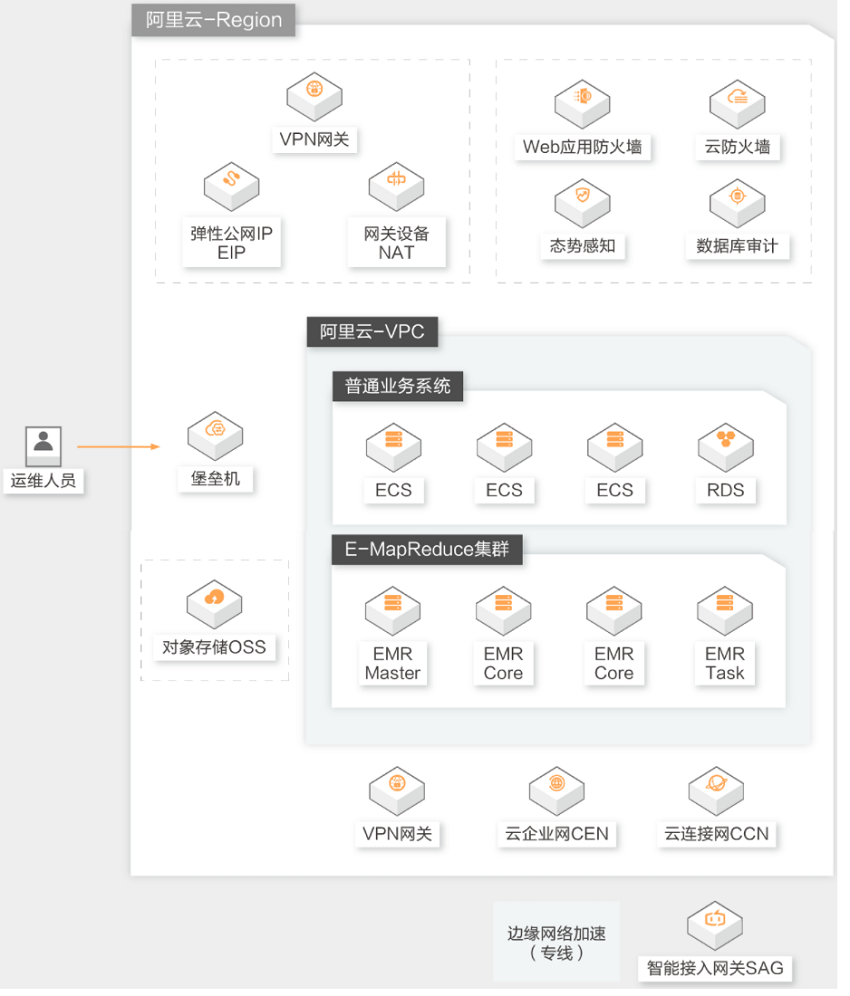Click the EMR Core icon beside EMR Task
Viewport: 850px width, 996px height.
coord(614,610)
